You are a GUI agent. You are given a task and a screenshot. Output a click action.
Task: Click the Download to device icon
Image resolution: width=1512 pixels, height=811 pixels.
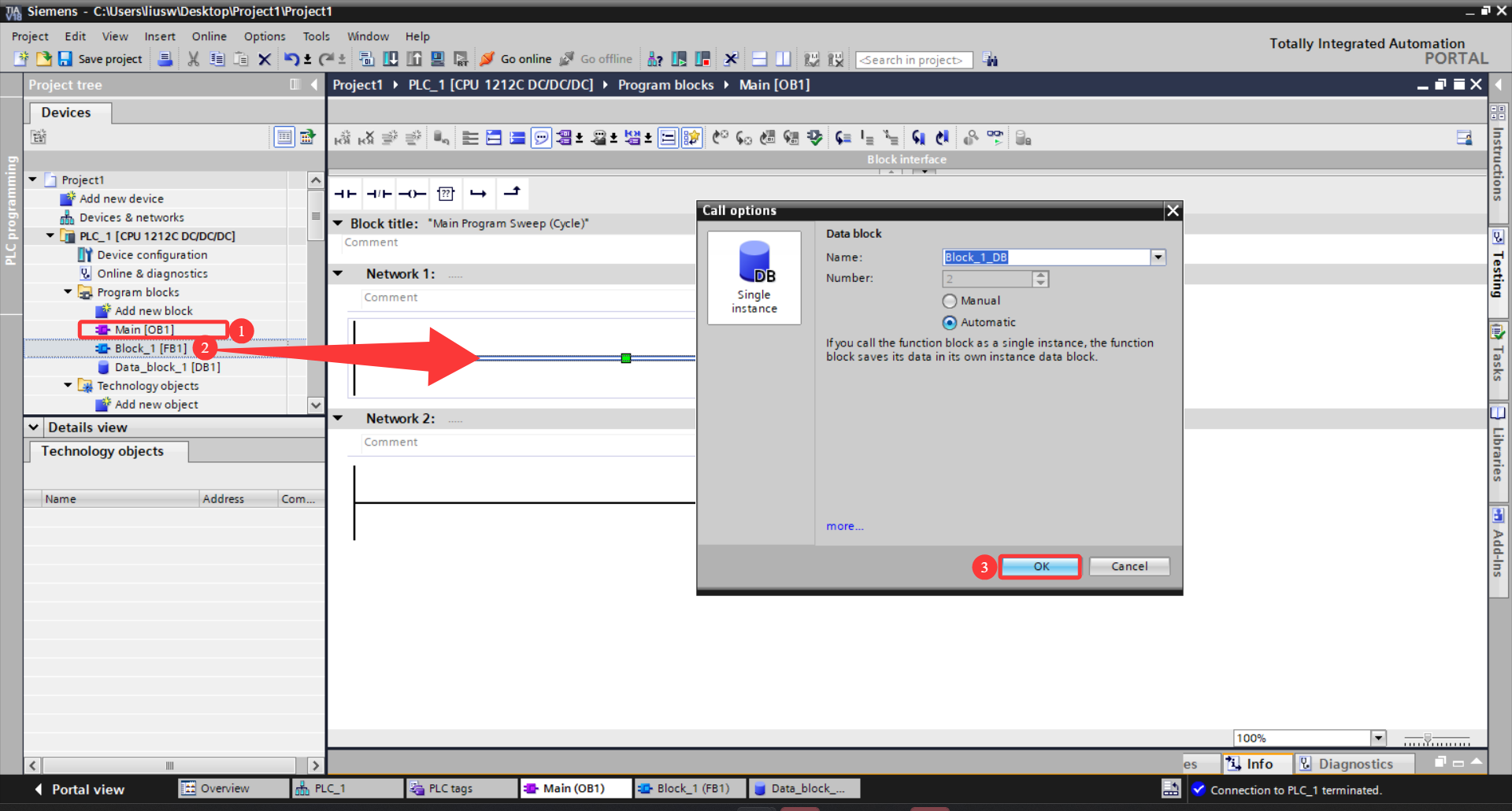(391, 59)
